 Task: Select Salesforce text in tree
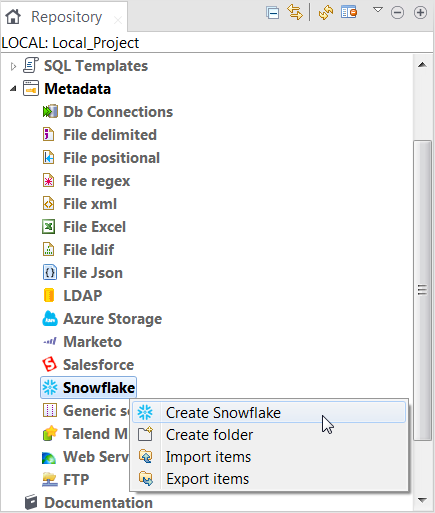[x=99, y=365]
